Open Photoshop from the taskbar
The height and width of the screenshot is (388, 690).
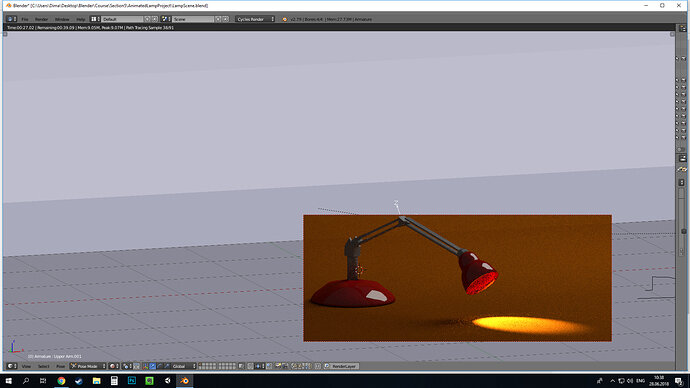pyautogui.click(x=132, y=381)
